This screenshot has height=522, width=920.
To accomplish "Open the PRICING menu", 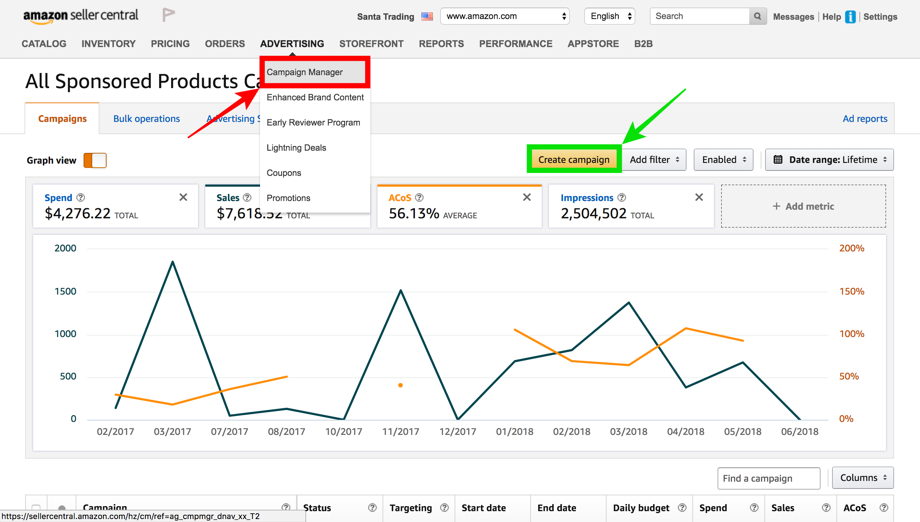I will click(x=170, y=44).
